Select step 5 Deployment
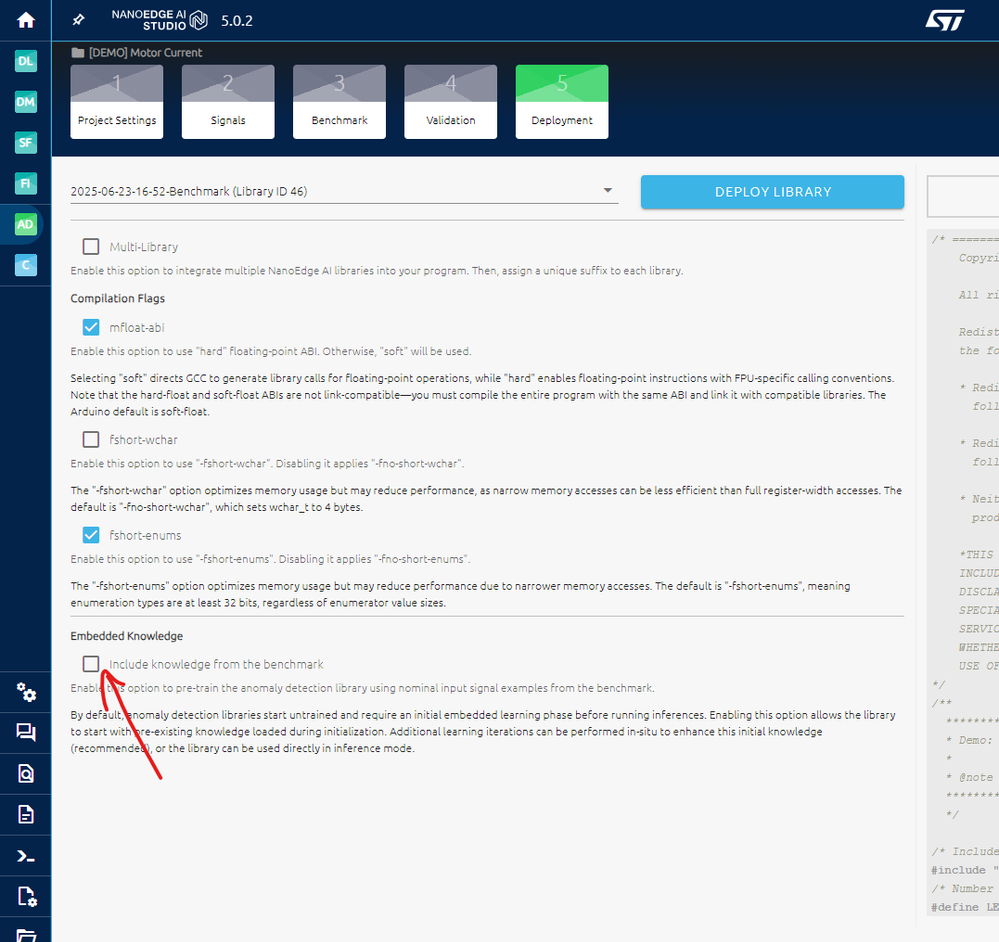 [562, 102]
